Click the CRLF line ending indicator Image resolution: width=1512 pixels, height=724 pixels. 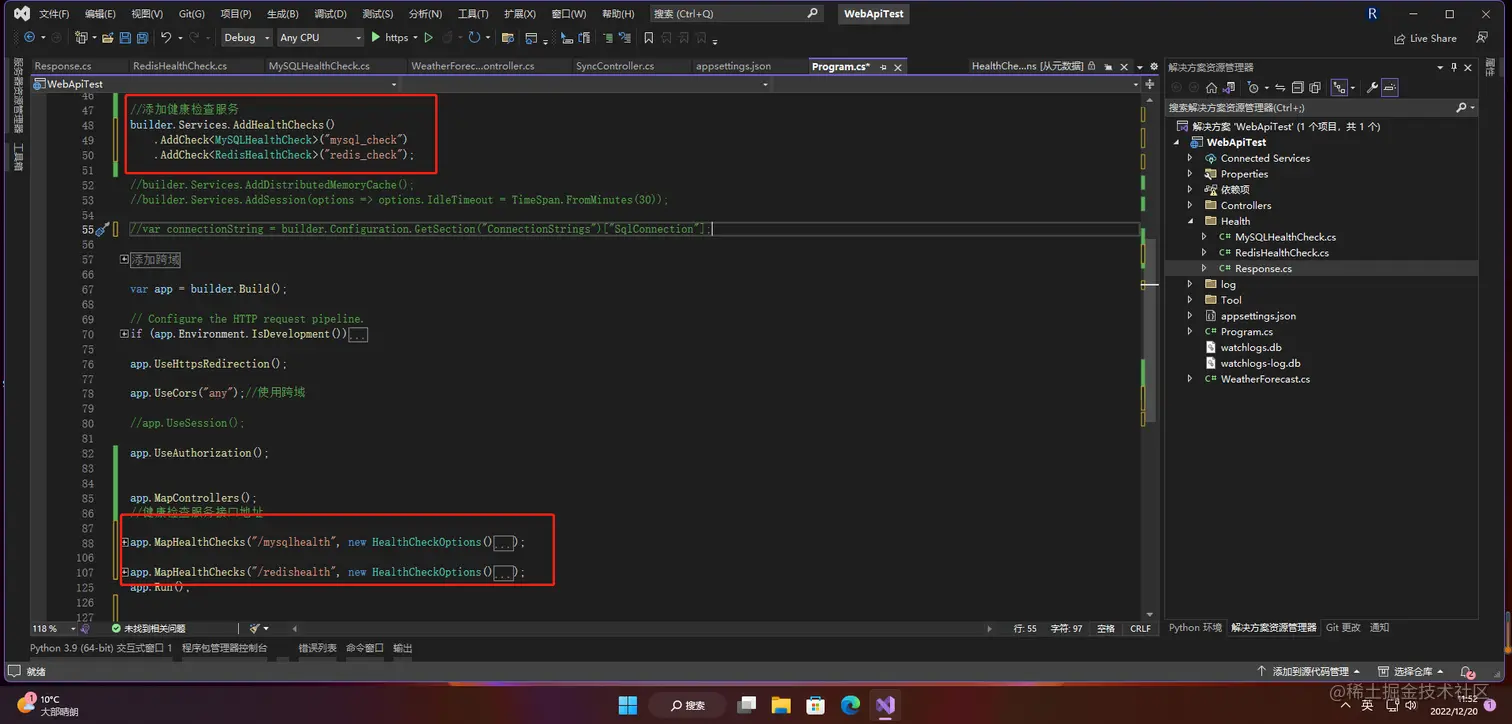pos(1140,629)
